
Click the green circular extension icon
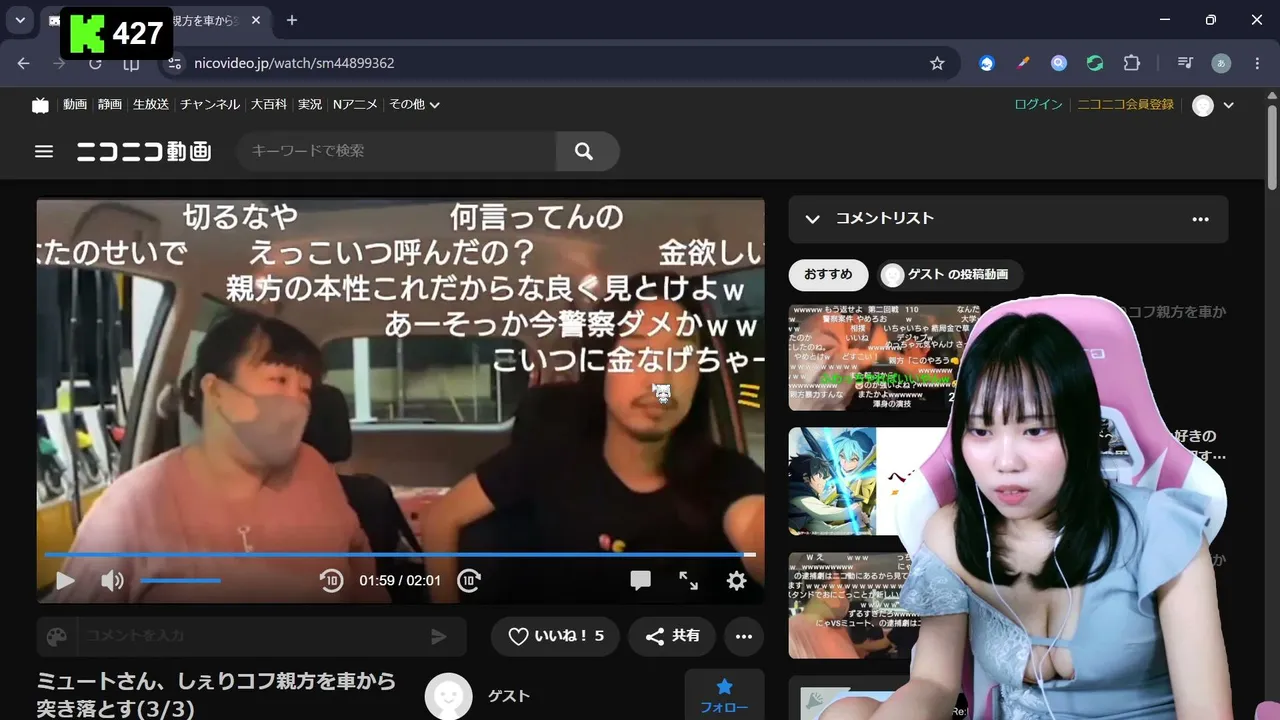[1095, 63]
